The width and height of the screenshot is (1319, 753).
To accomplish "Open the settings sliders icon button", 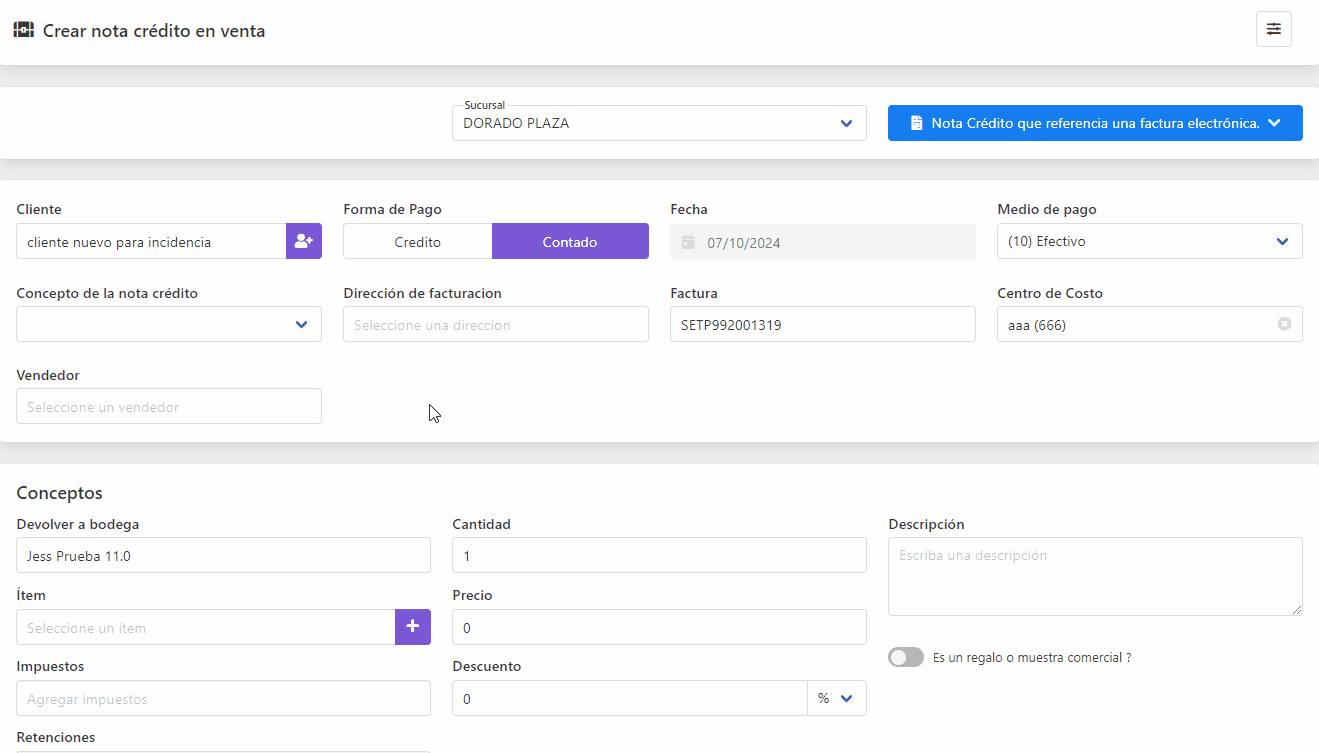I will click(1273, 29).
